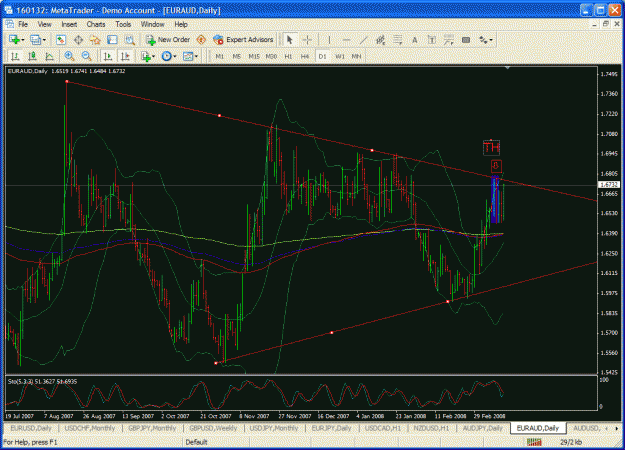Viewport: 625px width, 450px height.
Task: Select the trendline drawing tool
Action: click(x=364, y=40)
